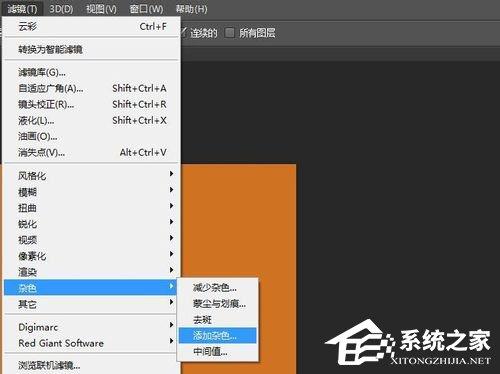Screen dimensions: 500x374
Task: Select 自适应广角(A)... filter
Action: pyautogui.click(x=91, y=88)
